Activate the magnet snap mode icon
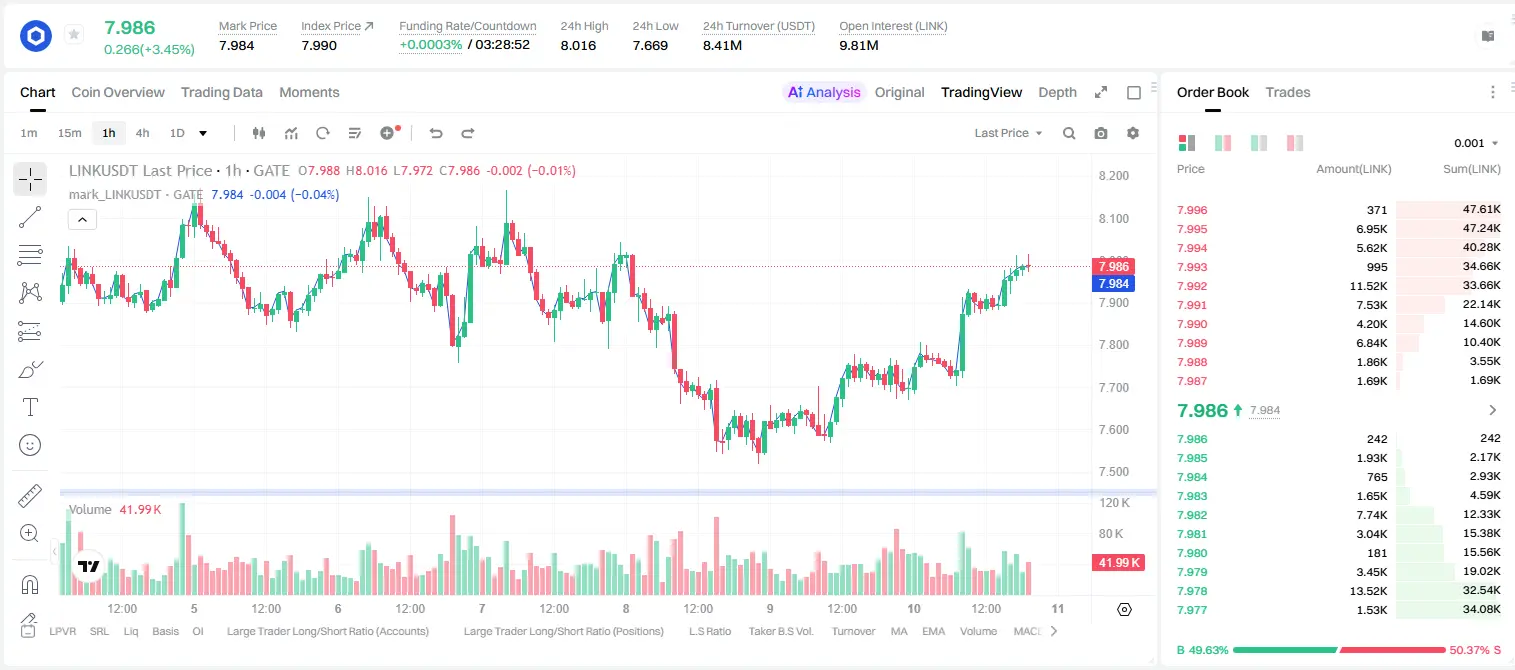This screenshot has width=1515, height=670. [30, 583]
